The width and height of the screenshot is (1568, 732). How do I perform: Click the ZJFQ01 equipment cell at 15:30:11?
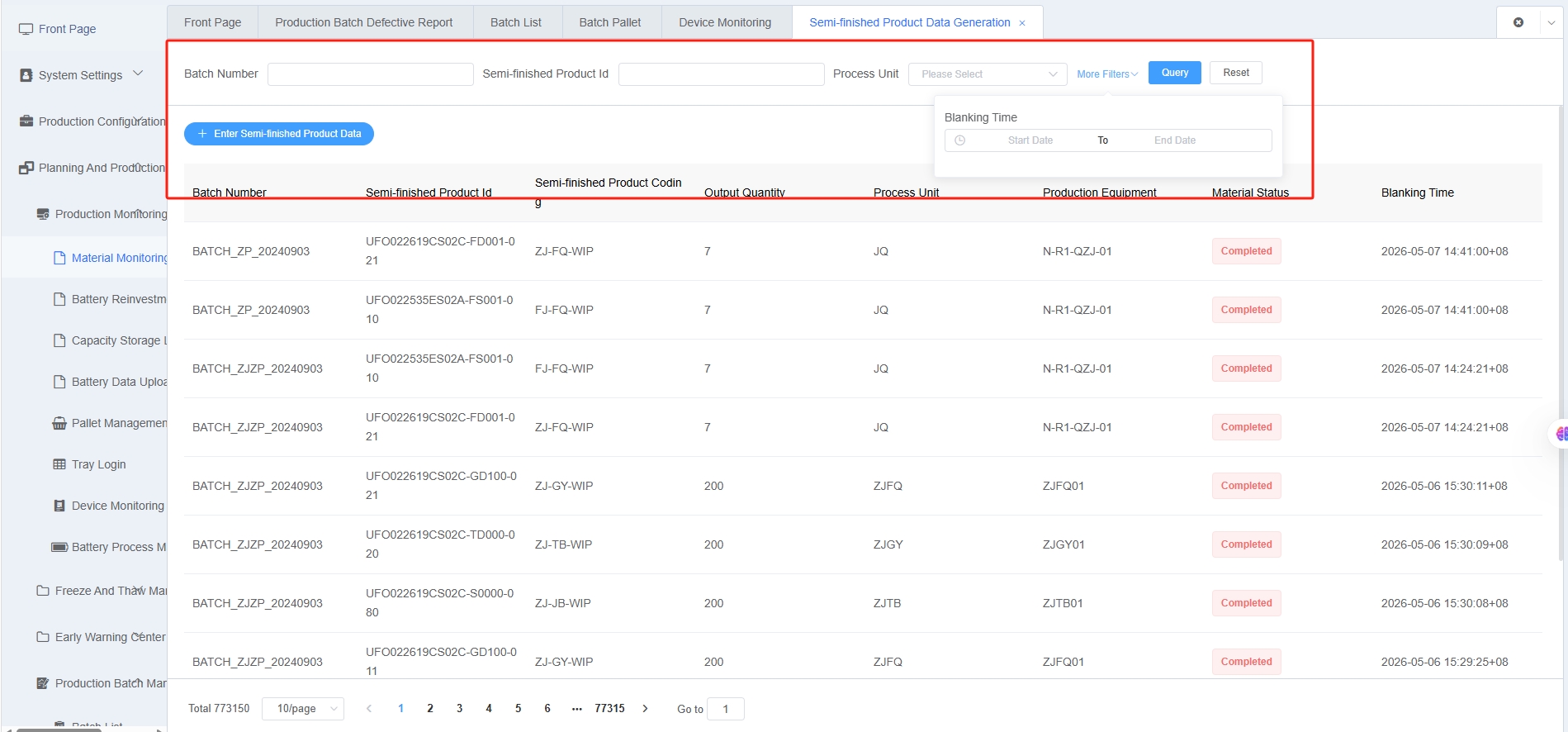[1063, 486]
